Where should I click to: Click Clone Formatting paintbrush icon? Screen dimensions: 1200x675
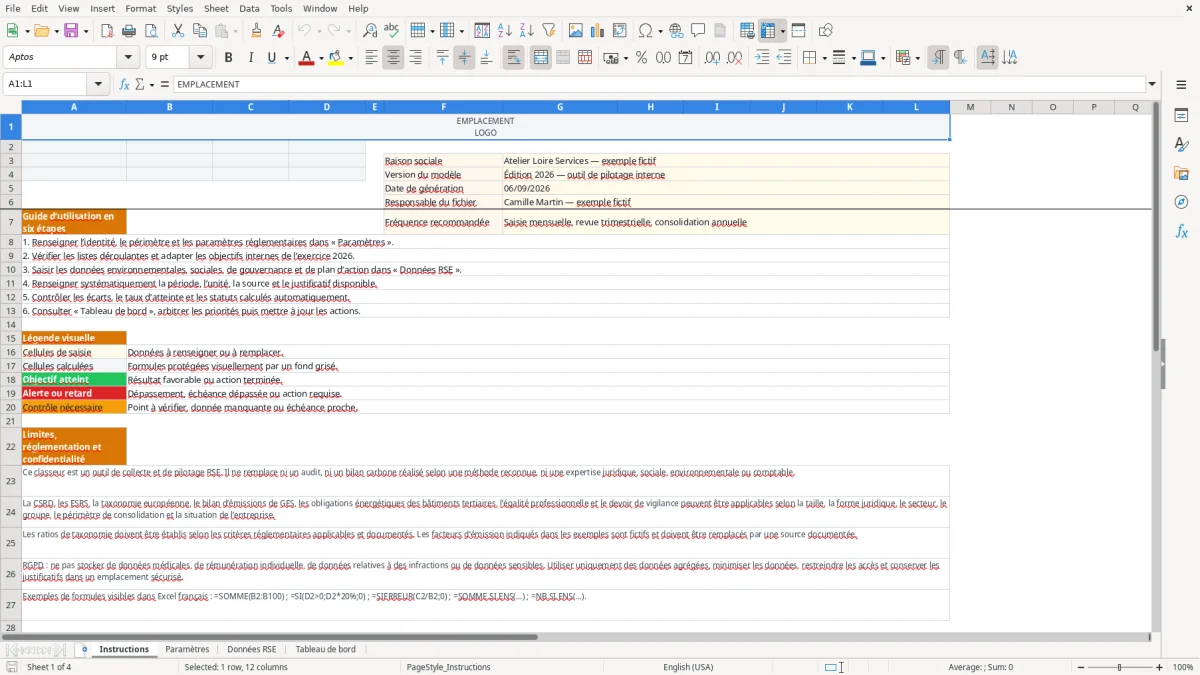pos(256,31)
